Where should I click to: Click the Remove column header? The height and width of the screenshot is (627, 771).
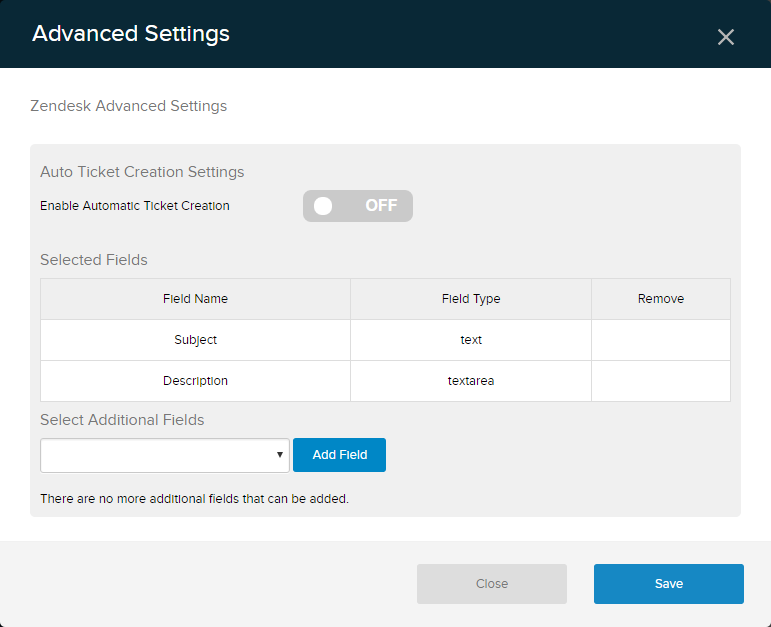(x=660, y=299)
